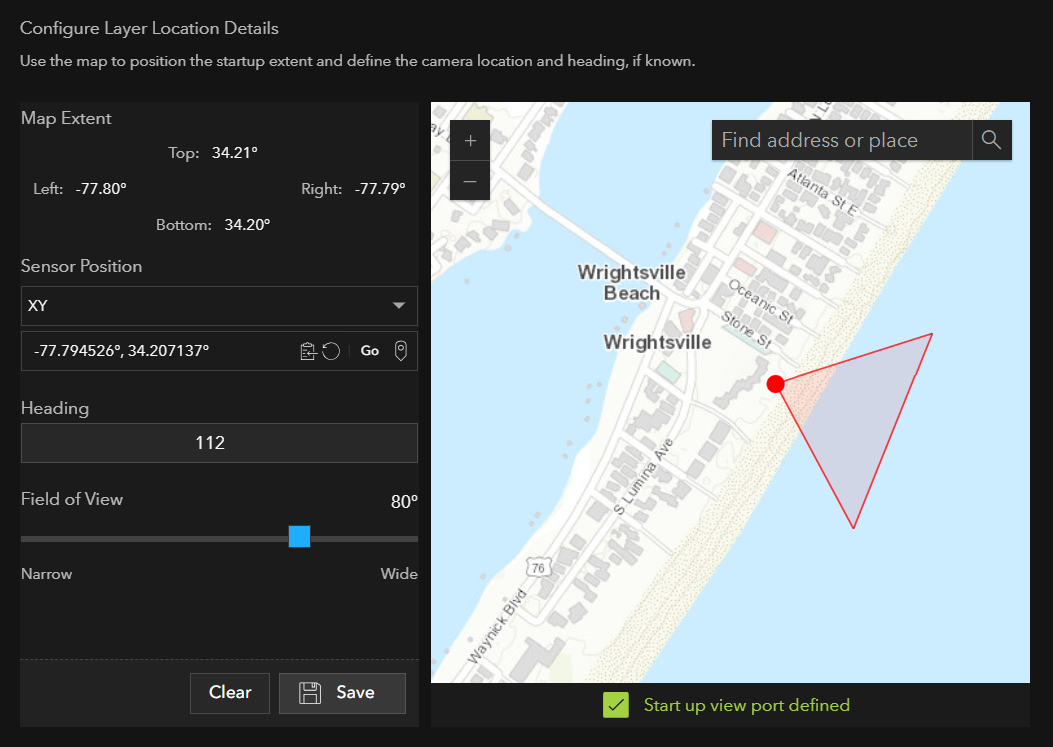Expand the coordinate format selector
Screen dimensions: 1053x747
[x=219, y=306]
